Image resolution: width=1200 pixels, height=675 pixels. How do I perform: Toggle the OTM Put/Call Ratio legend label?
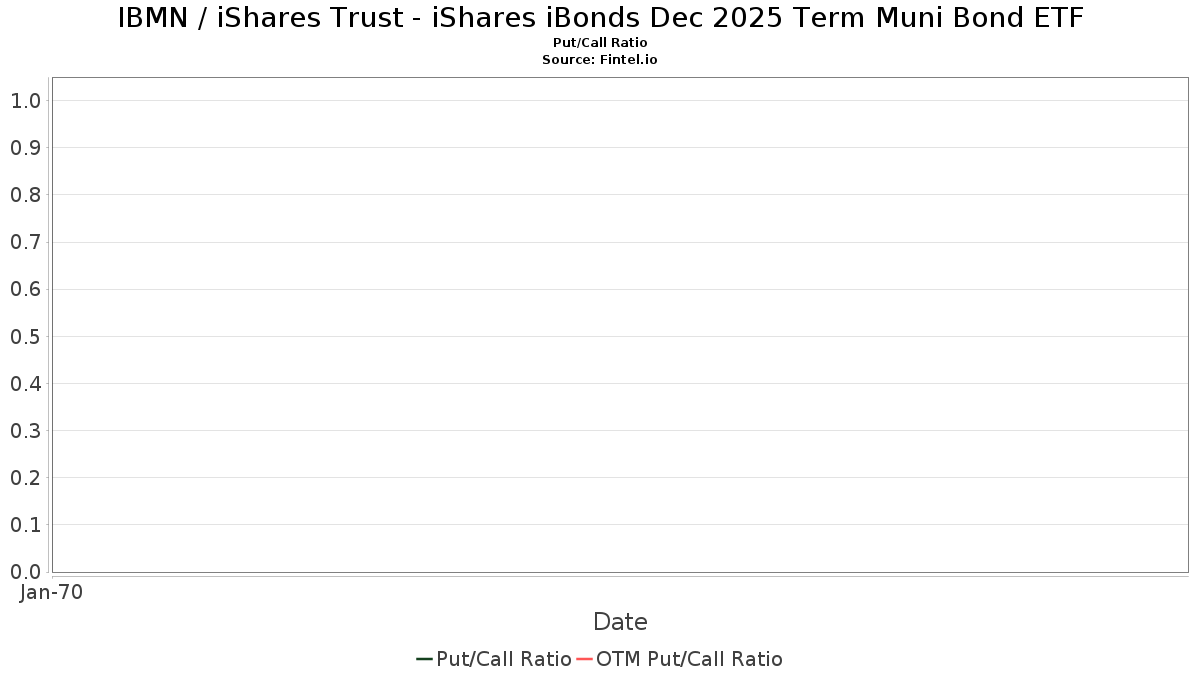pyautogui.click(x=689, y=659)
